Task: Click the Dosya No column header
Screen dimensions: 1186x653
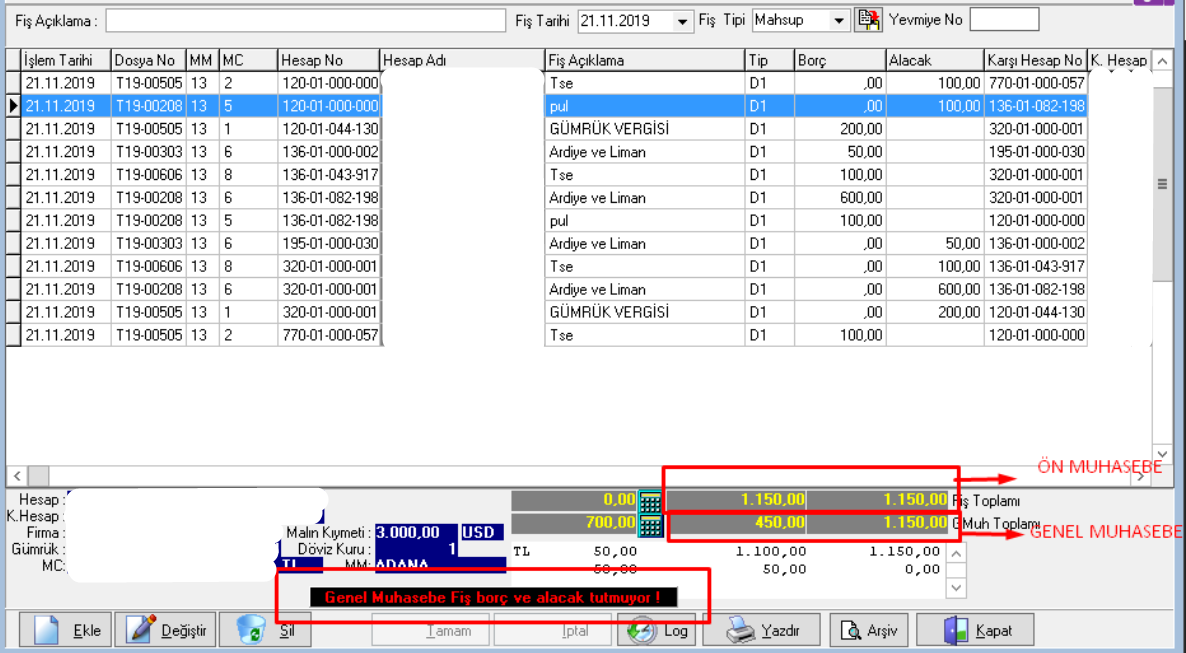Action: pyautogui.click(x=149, y=61)
